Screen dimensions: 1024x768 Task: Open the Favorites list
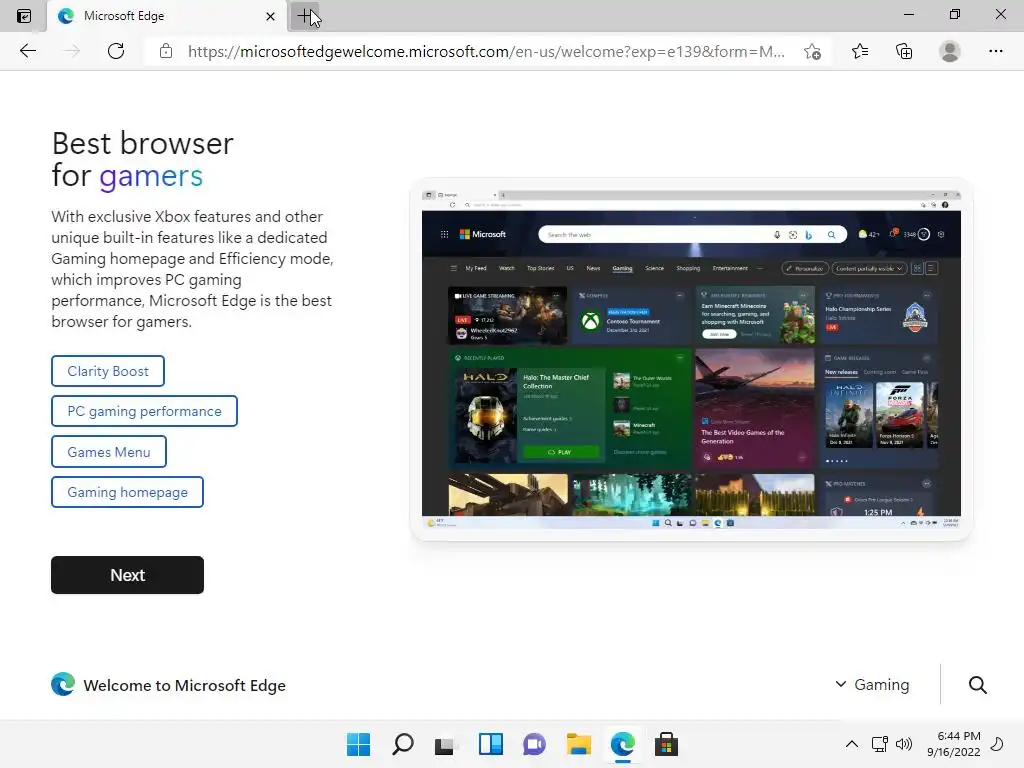(860, 51)
